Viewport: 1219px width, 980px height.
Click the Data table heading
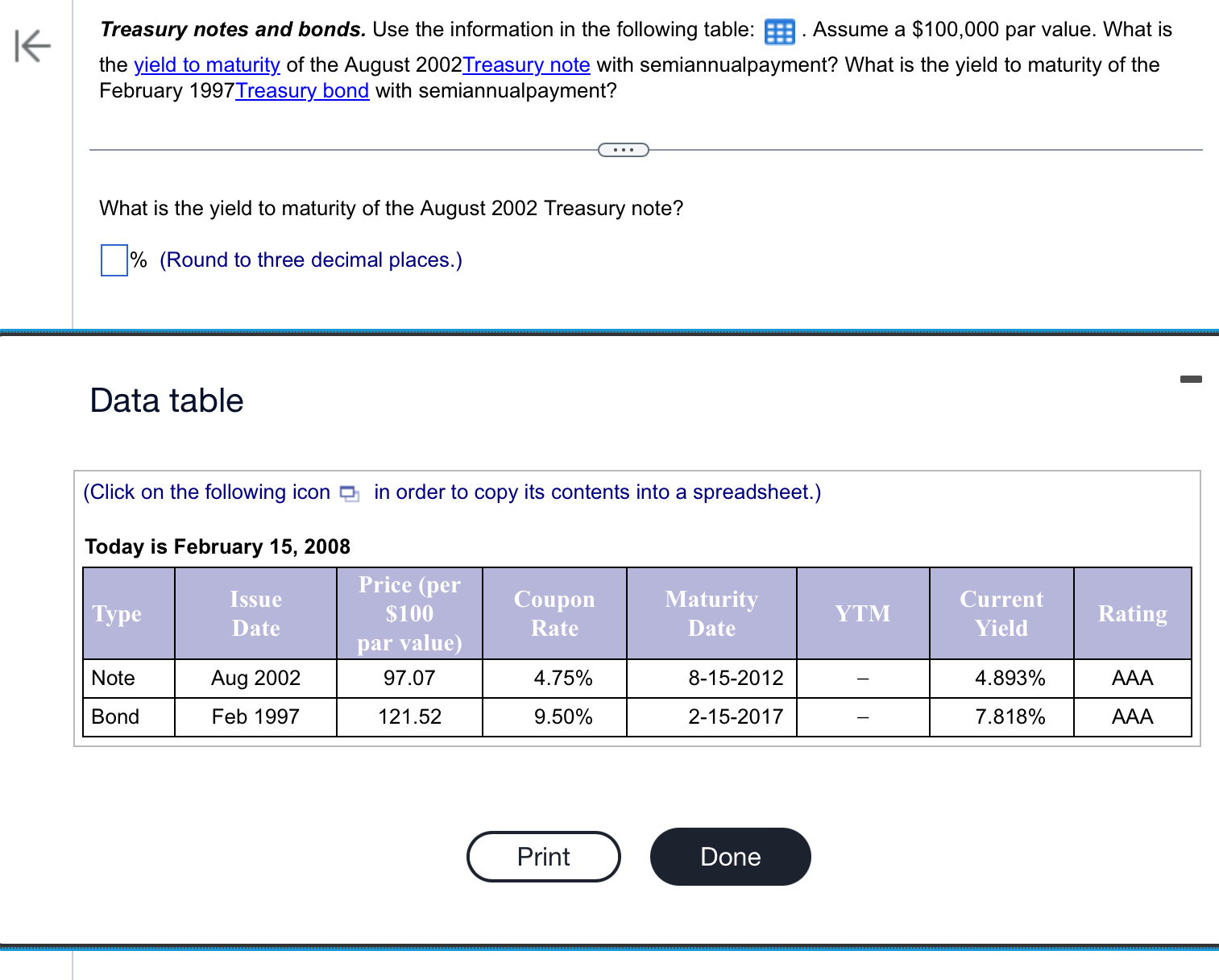(x=167, y=401)
